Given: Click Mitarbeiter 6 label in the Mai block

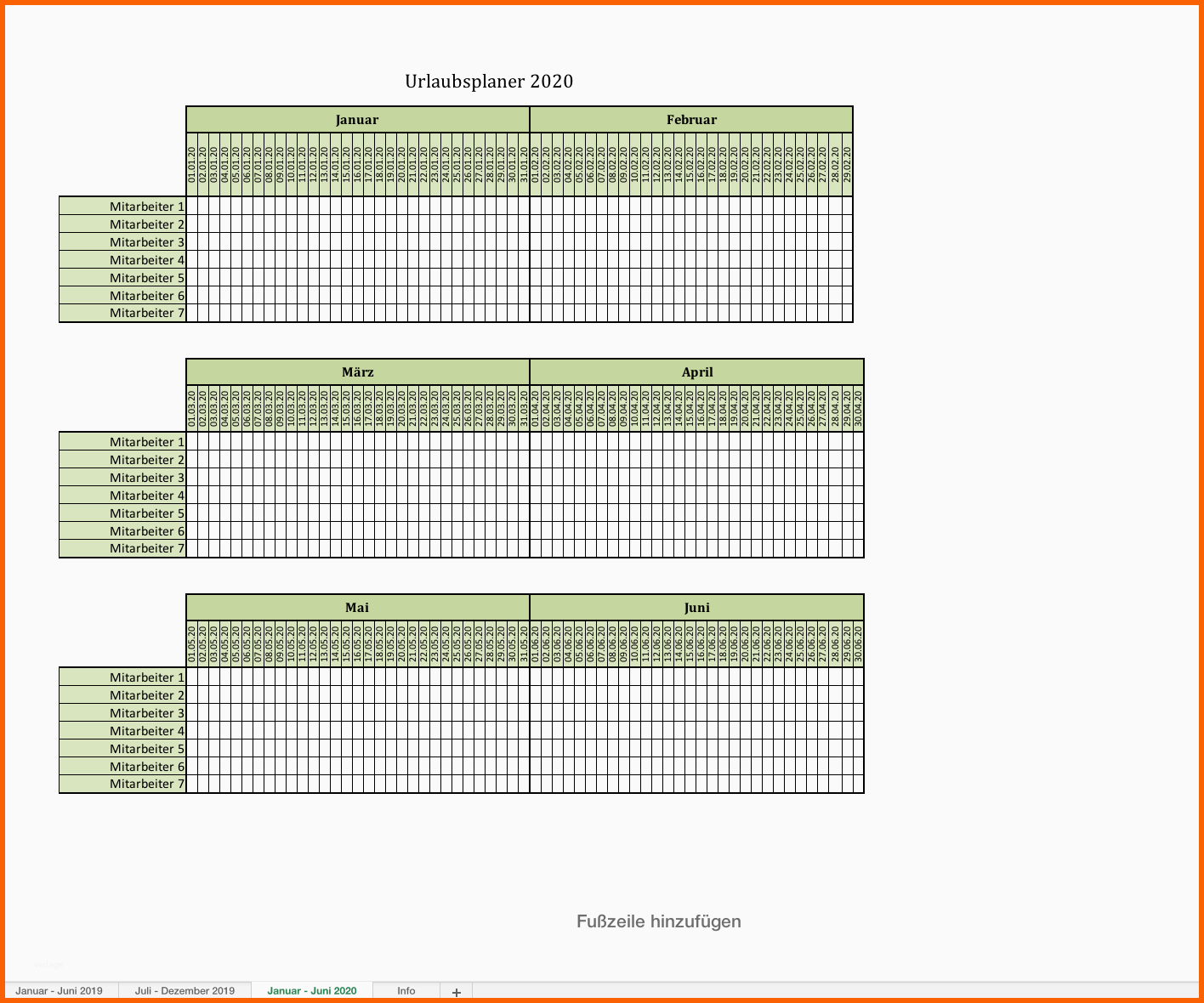Looking at the screenshot, I should click(x=122, y=767).
